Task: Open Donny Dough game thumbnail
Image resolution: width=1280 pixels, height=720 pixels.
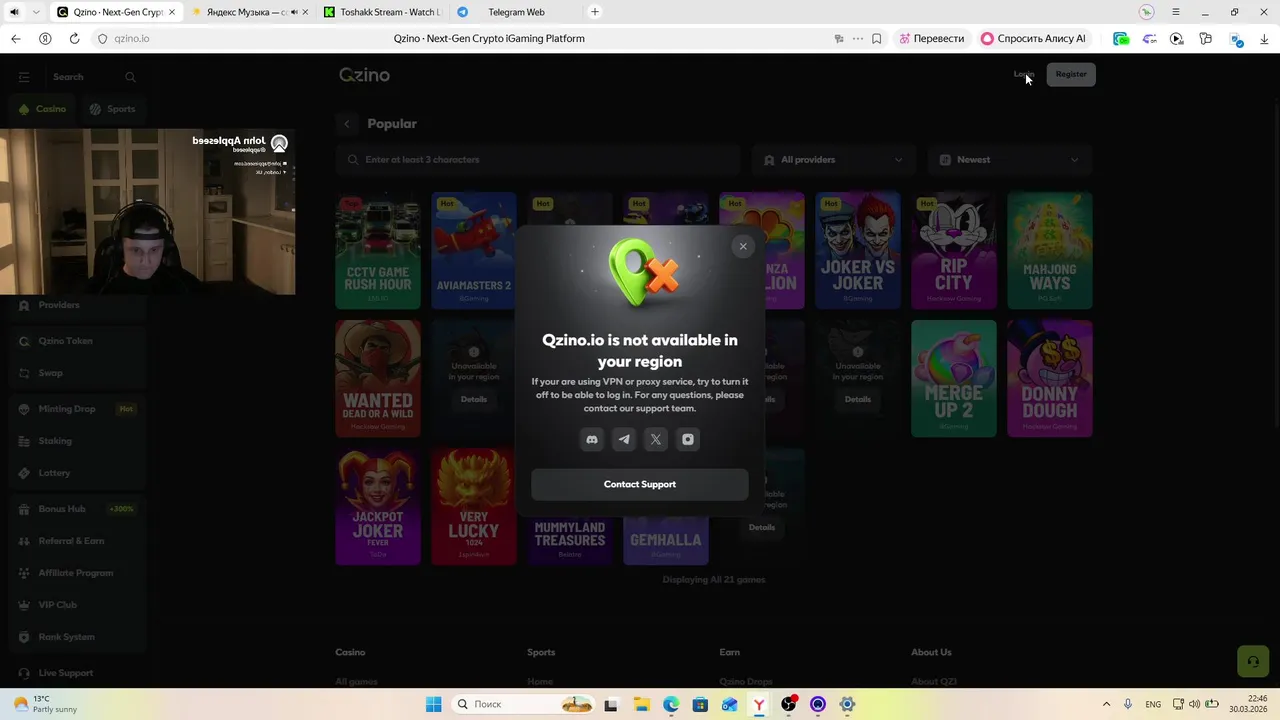Action: point(1050,378)
